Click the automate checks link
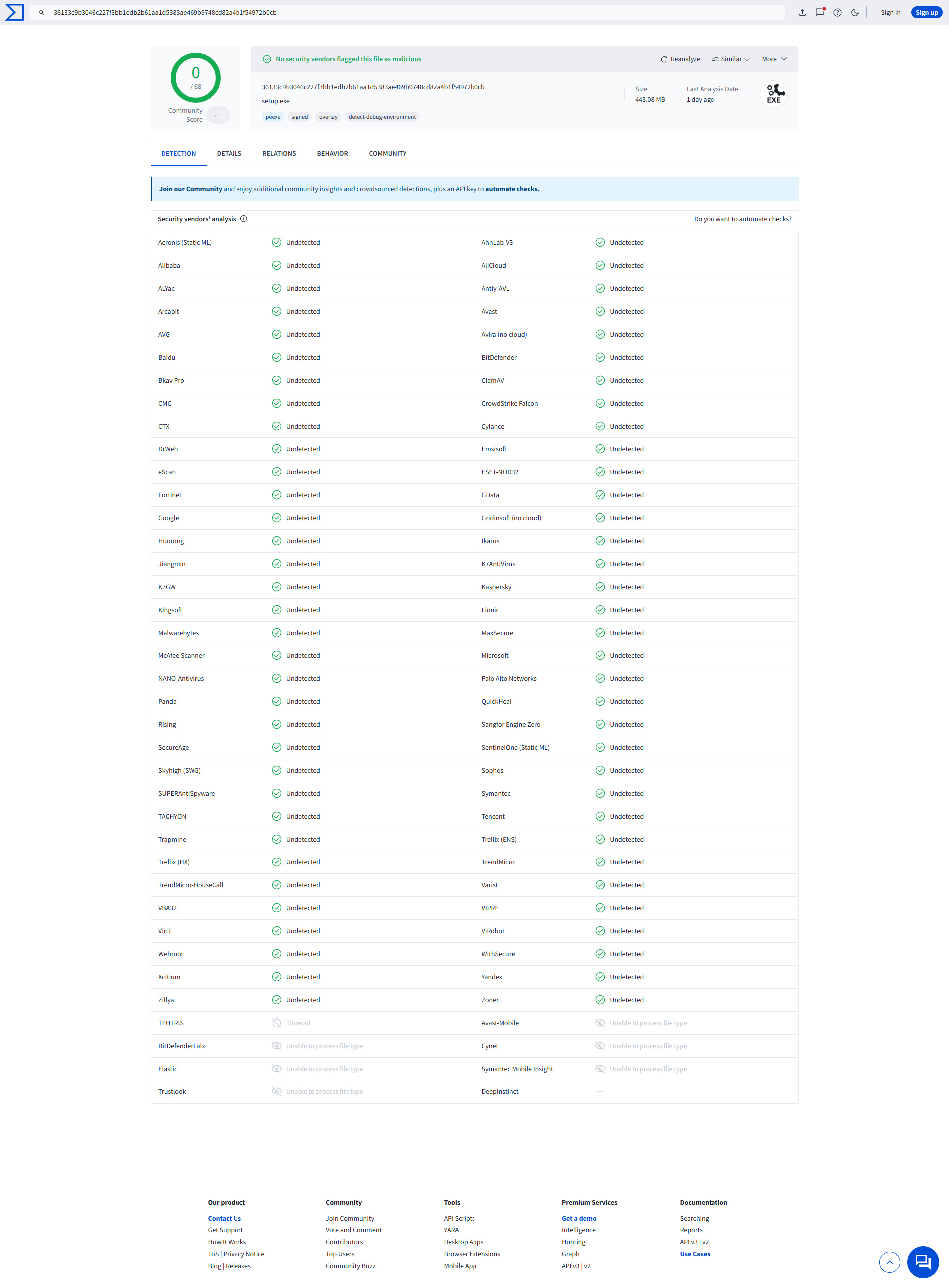The image size is (949, 1288). point(512,189)
